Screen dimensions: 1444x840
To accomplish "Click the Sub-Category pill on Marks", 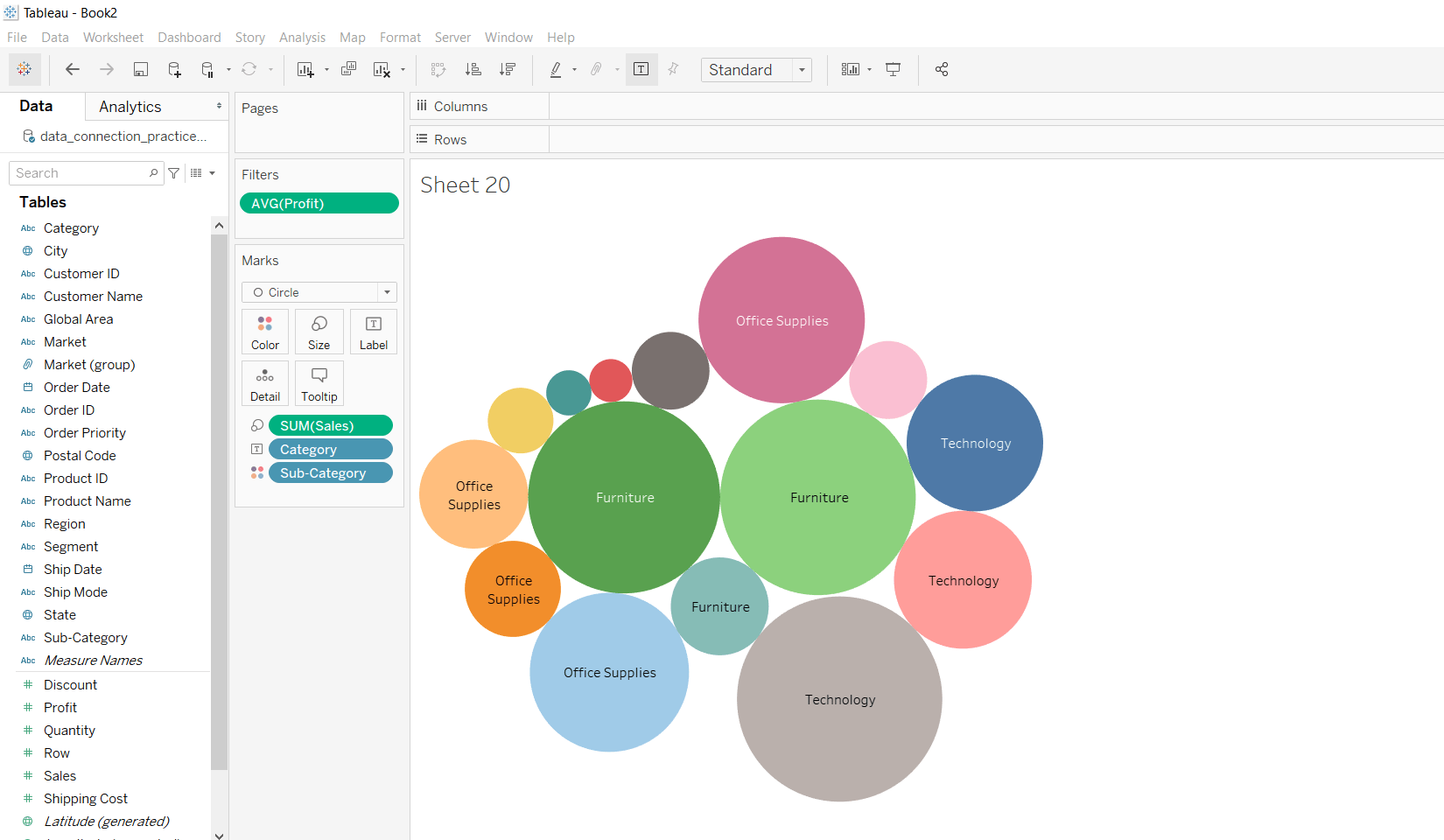I will [331, 472].
